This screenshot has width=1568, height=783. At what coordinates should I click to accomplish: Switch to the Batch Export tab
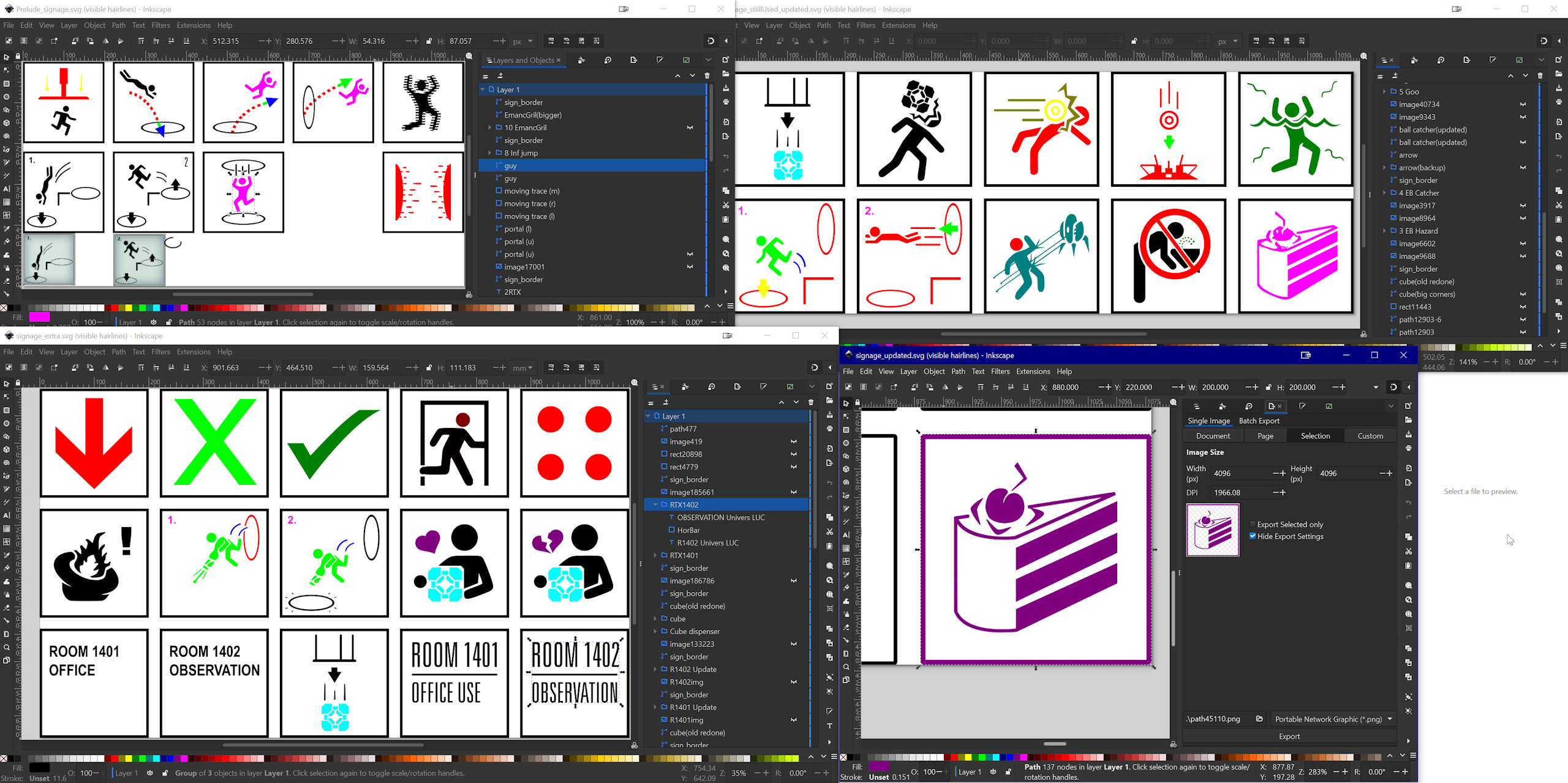point(1259,421)
